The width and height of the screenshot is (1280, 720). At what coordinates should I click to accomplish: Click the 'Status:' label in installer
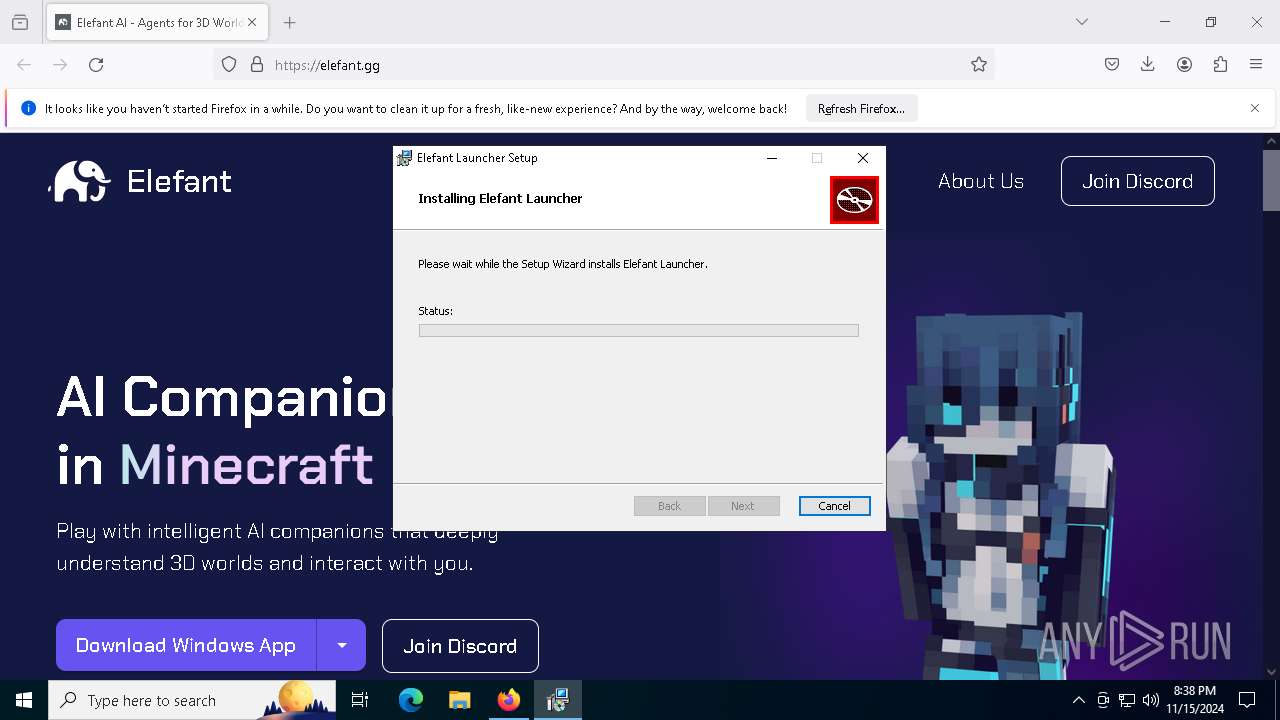click(435, 311)
